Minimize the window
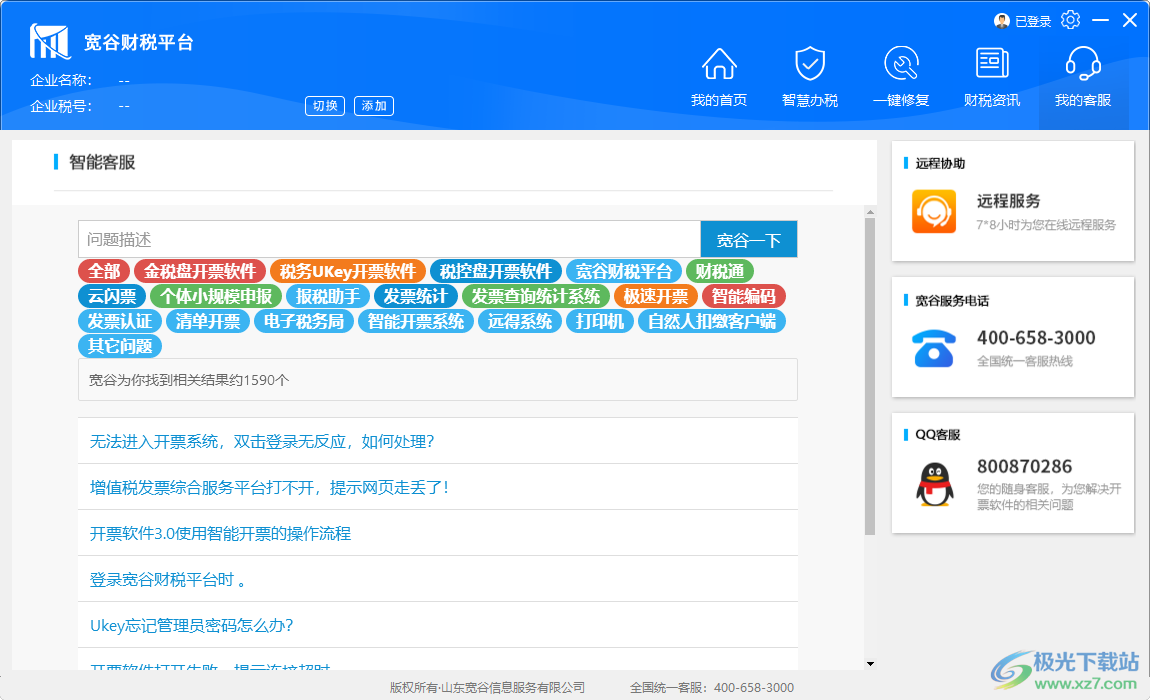The height and width of the screenshot is (700, 1150). coord(1100,21)
